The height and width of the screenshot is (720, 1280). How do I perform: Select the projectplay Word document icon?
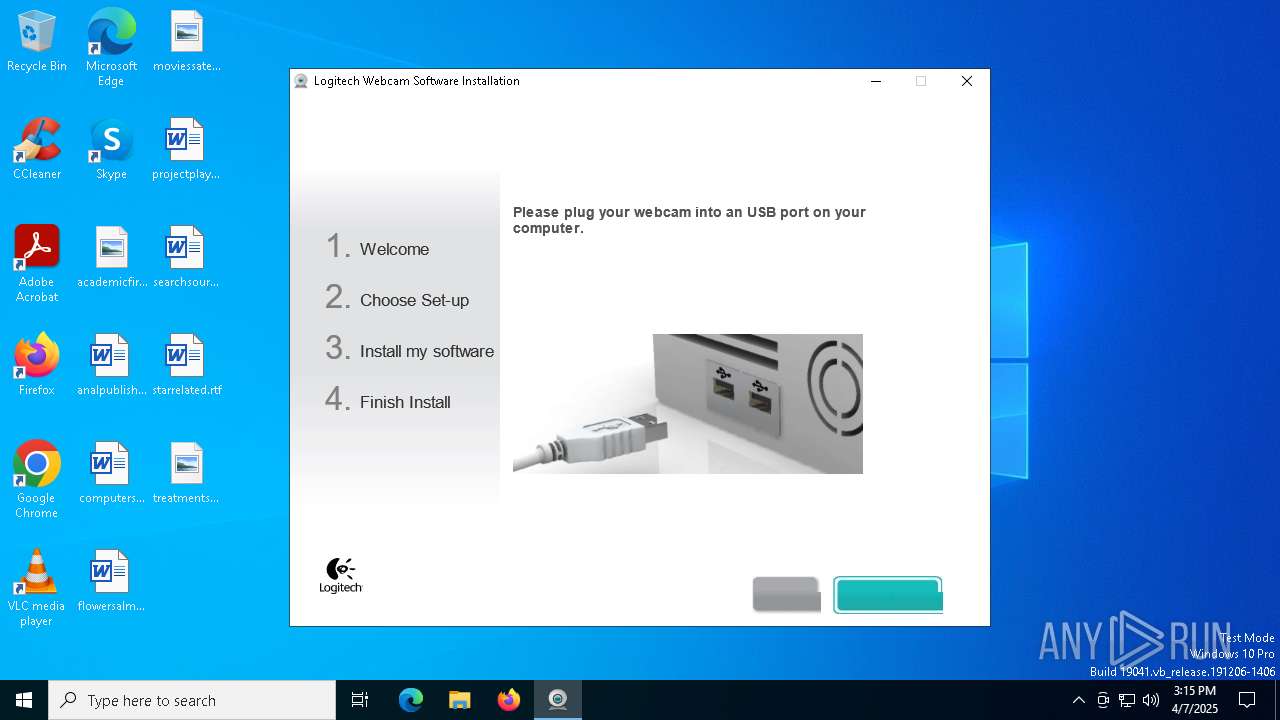pos(186,150)
